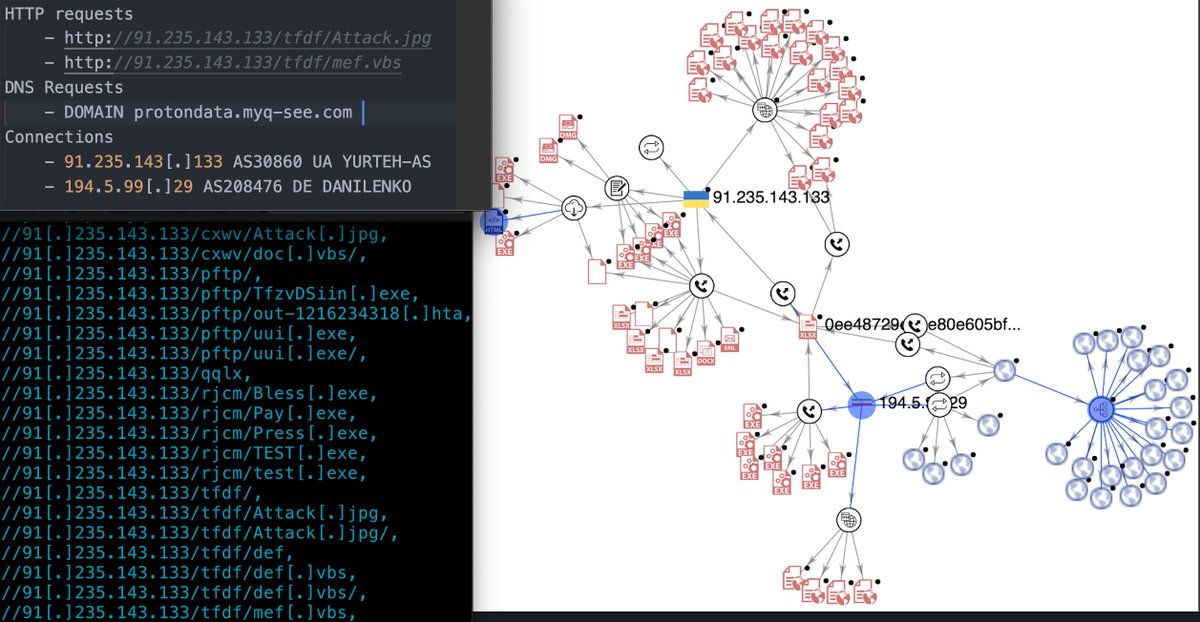Click the 'HTTP requests' heading line
The width and height of the screenshot is (1200, 622).
(69, 14)
